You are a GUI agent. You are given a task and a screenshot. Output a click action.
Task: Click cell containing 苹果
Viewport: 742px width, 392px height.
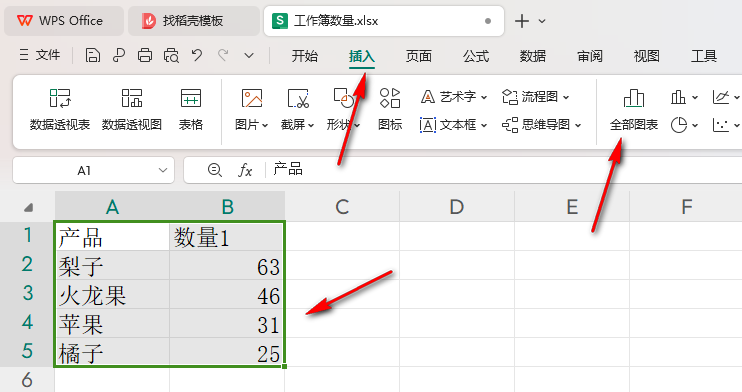pyautogui.click(x=112, y=323)
